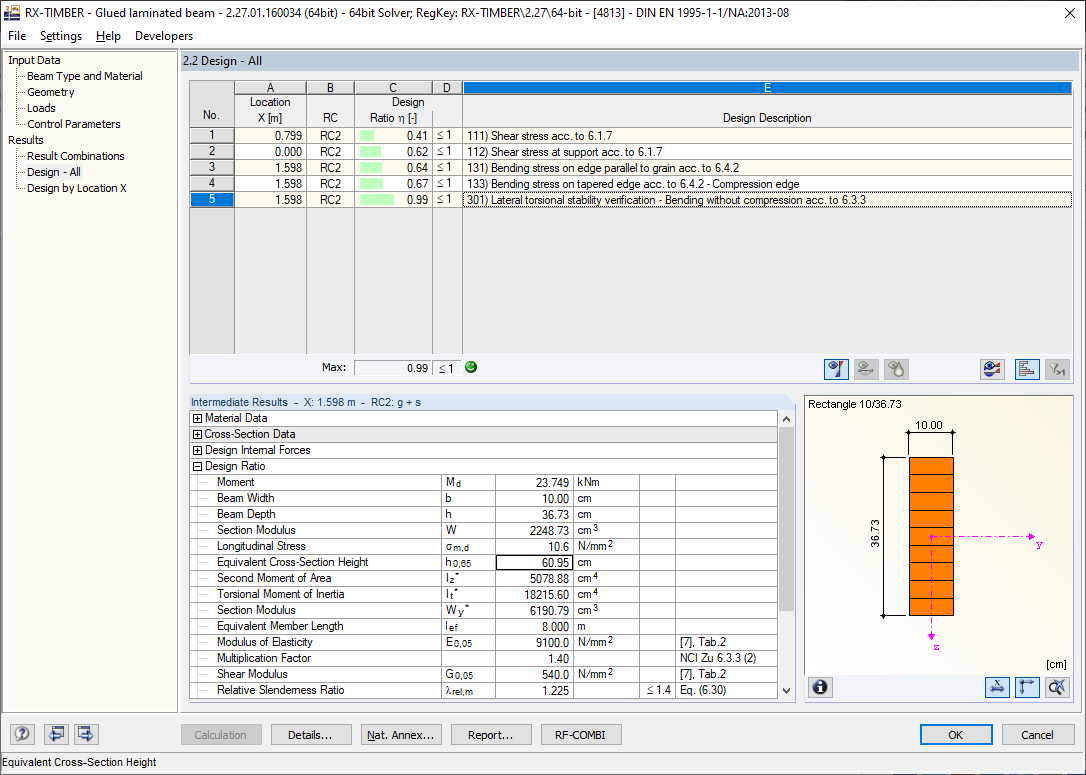
Task: Click the Moment Md value 23.749
Action: [x=534, y=482]
